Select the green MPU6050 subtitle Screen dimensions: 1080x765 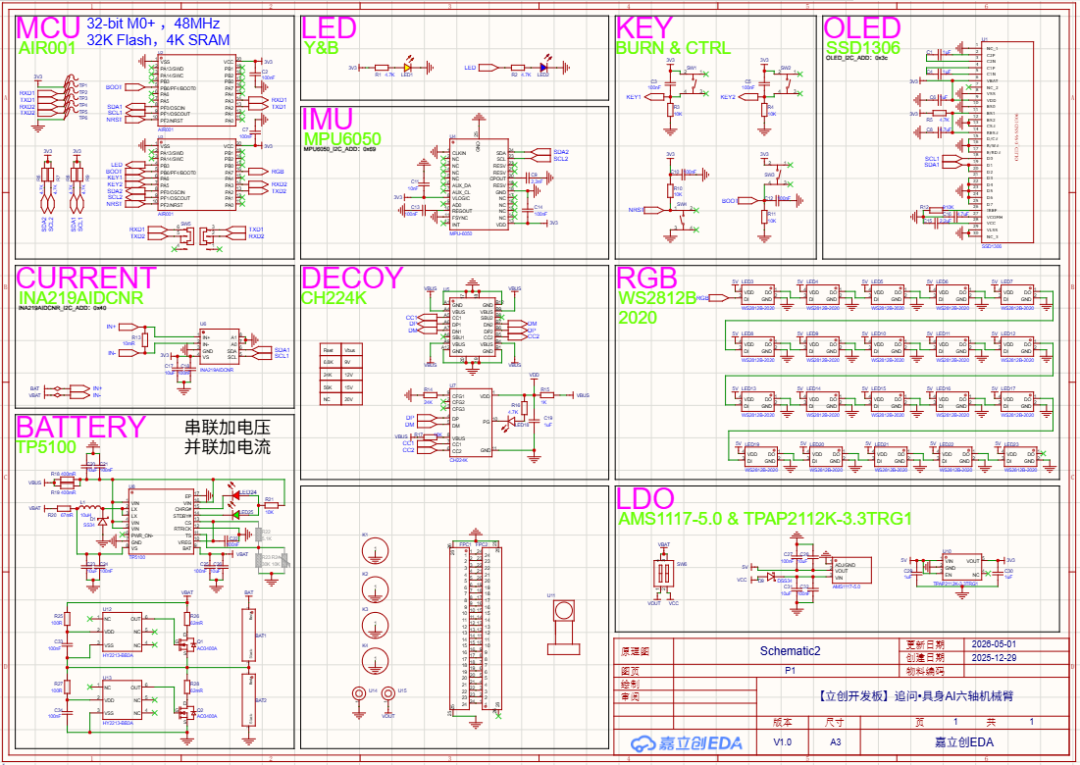pyautogui.click(x=342, y=138)
